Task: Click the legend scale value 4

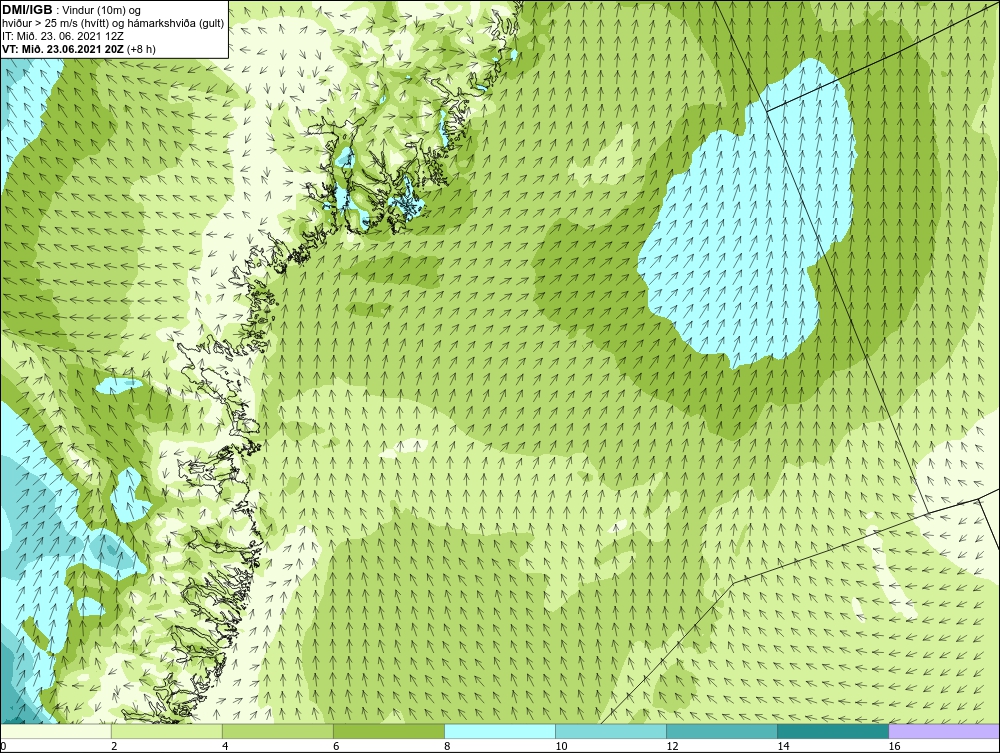Action: pos(224,746)
